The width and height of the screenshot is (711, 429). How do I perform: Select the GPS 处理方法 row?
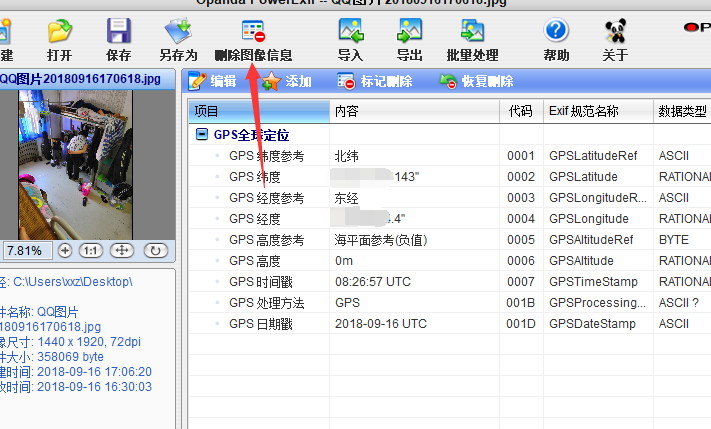450,302
